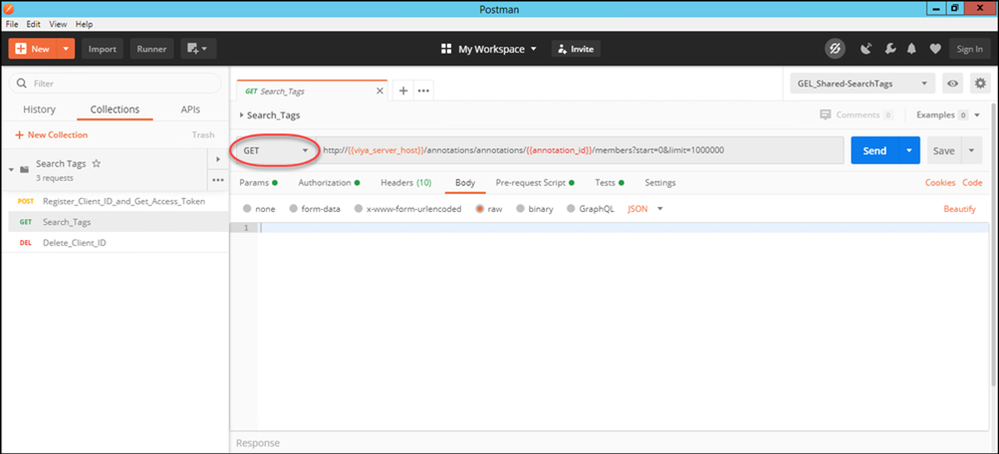Click the Sign In button

click(970, 49)
